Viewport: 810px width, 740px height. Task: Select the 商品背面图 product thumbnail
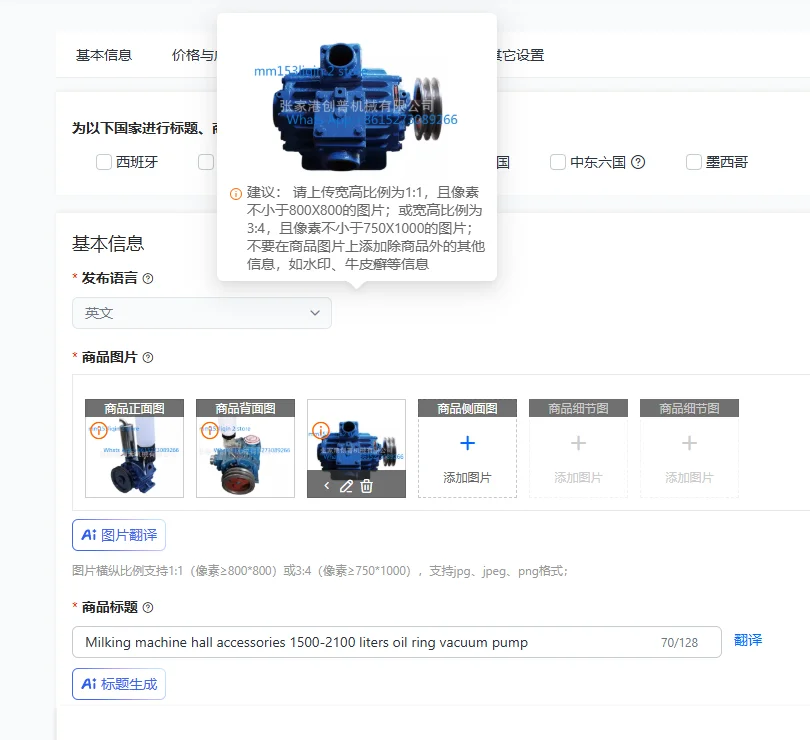click(245, 448)
